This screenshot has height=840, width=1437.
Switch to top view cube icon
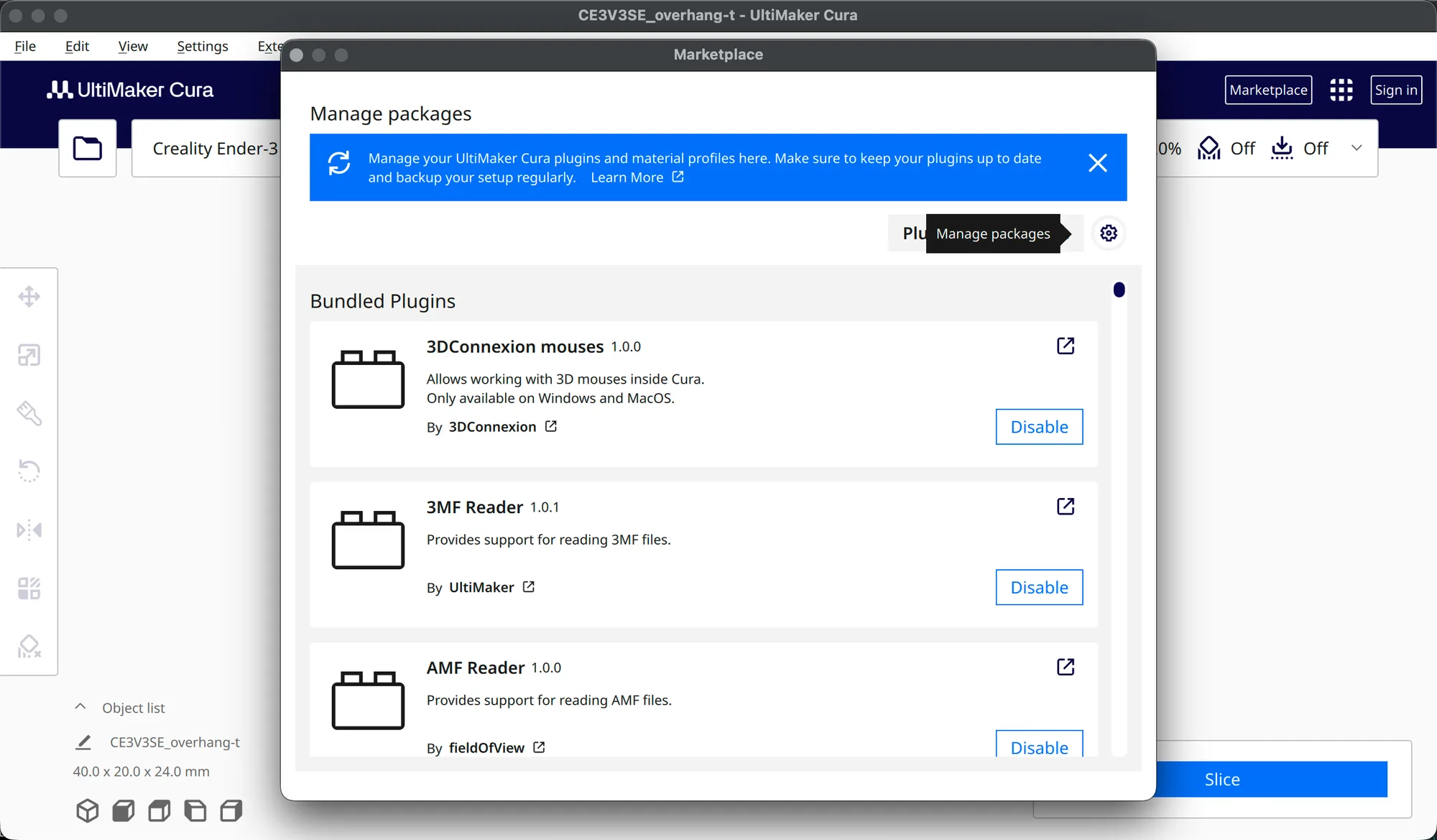pos(160,811)
